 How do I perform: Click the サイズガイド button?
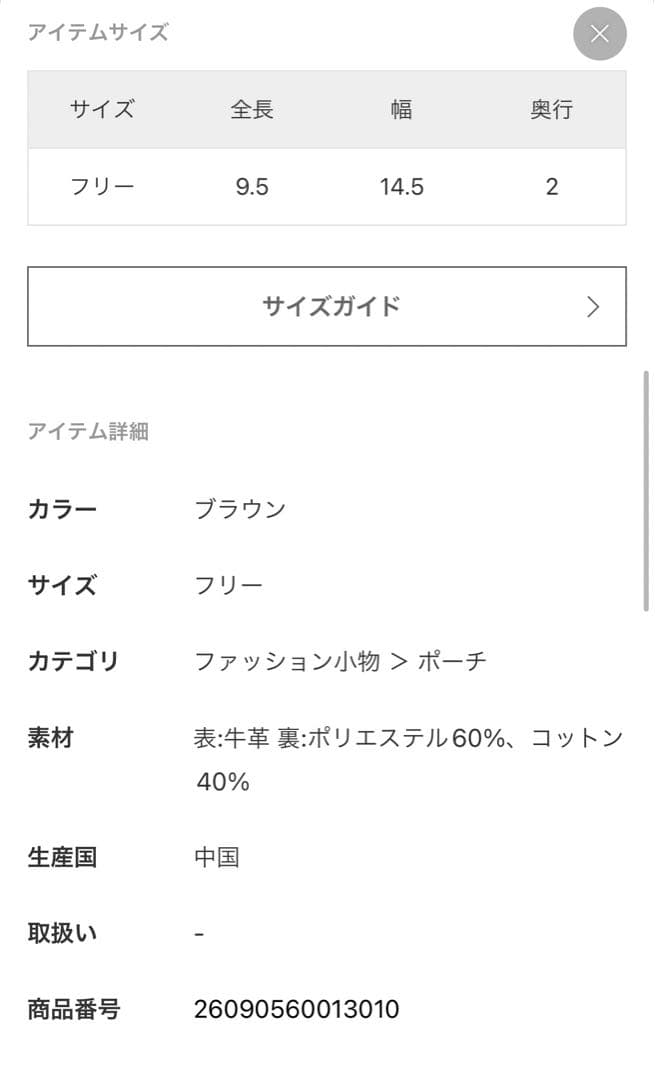coord(327,306)
